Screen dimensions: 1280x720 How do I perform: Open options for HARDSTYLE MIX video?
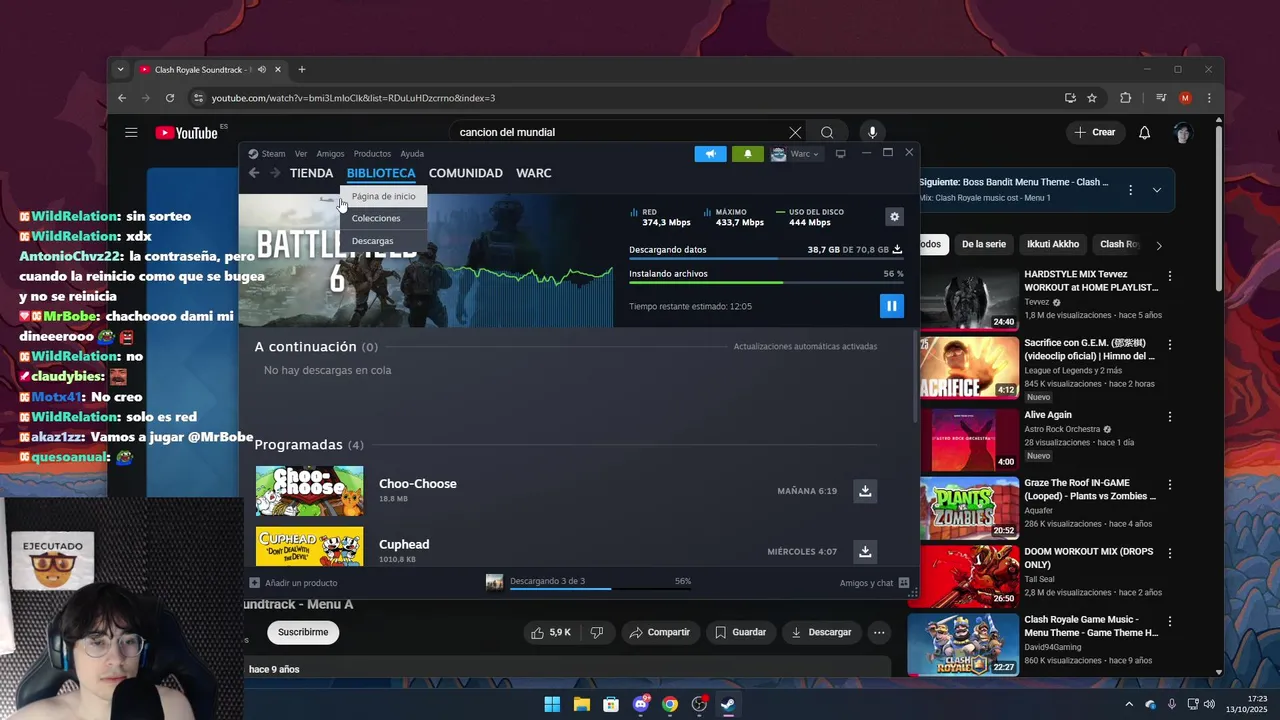pos(1170,276)
